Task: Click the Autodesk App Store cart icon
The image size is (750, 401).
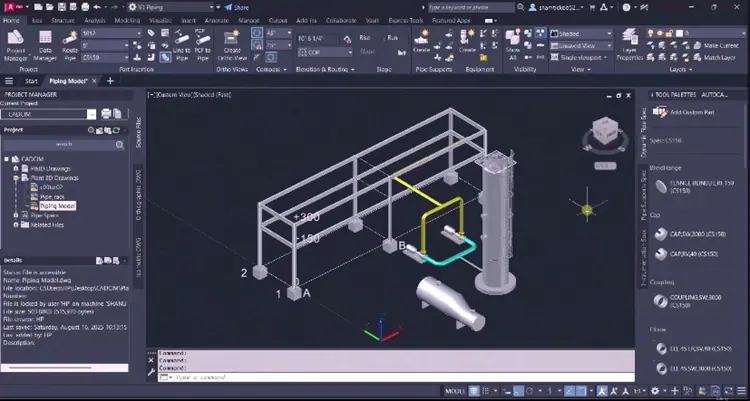Action: click(592, 7)
